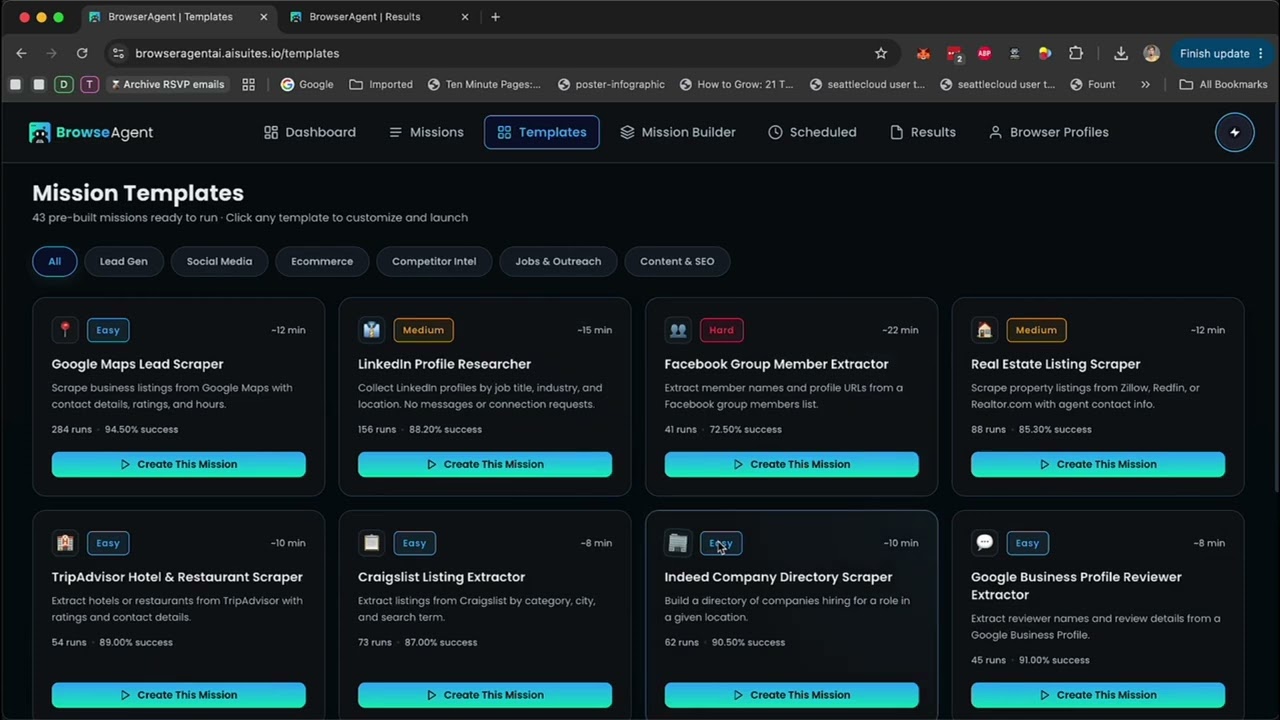Screen dimensions: 1280x720
Task: Open the Fount bookmark
Action: tap(1092, 84)
